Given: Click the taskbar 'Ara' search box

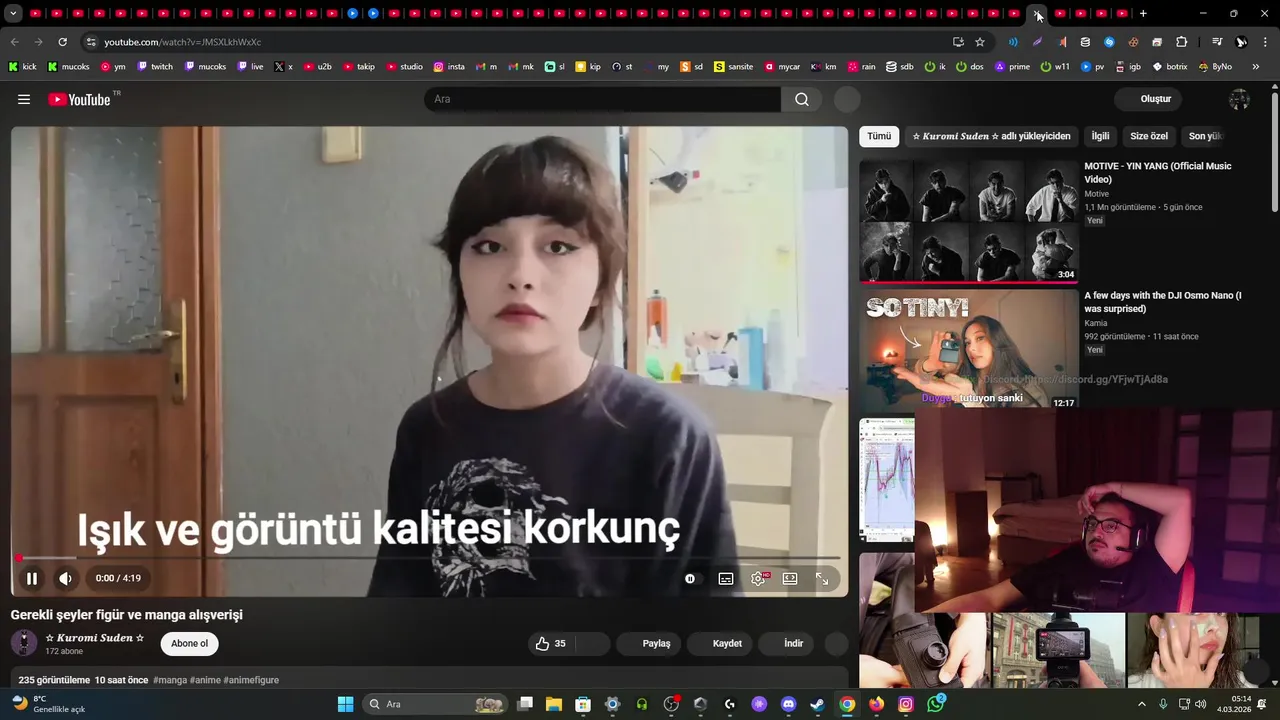Looking at the screenshot, I should [435, 704].
